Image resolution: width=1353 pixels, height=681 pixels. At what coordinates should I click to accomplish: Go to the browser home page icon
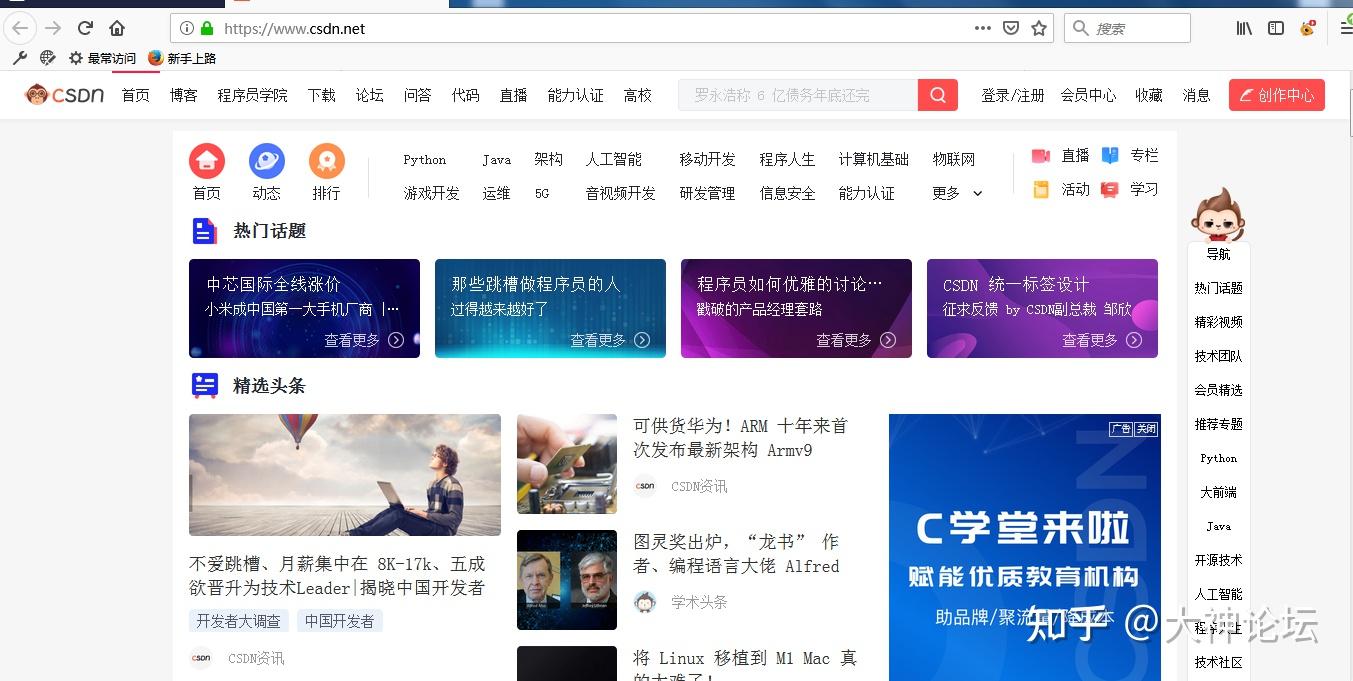tap(117, 28)
